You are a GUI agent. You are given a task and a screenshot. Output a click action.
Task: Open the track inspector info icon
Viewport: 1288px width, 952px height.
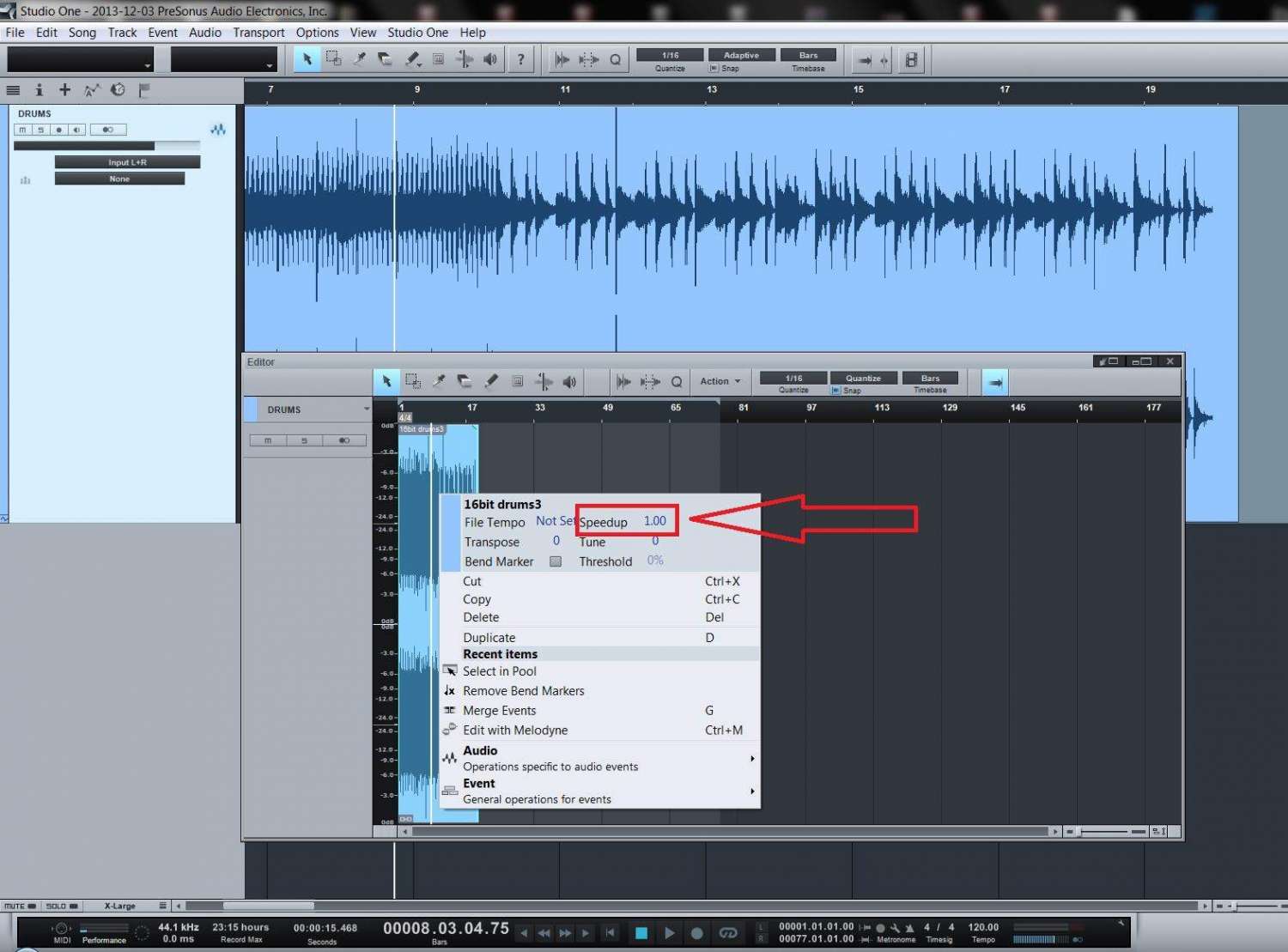(x=39, y=89)
